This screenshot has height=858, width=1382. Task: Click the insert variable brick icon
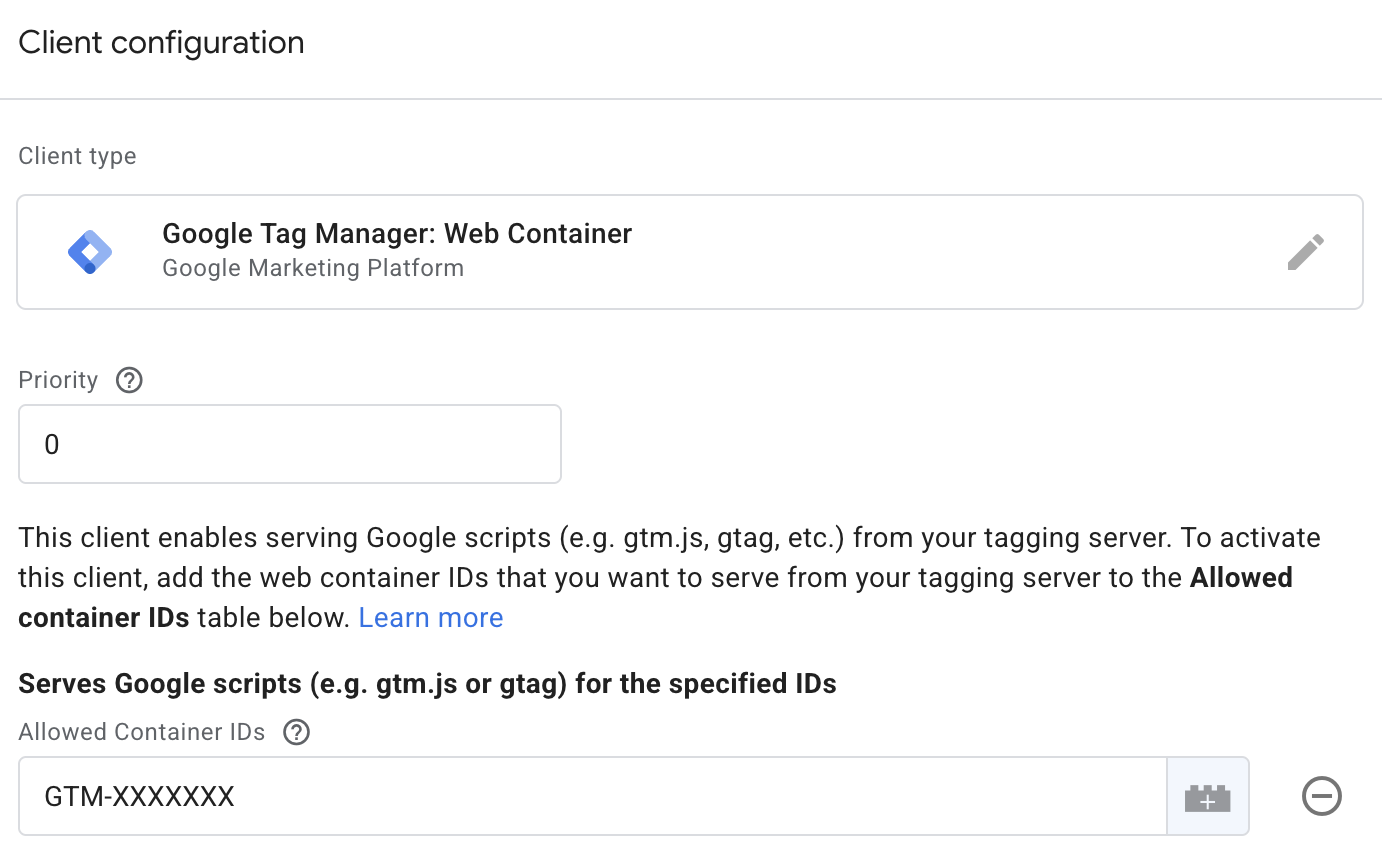1208,797
